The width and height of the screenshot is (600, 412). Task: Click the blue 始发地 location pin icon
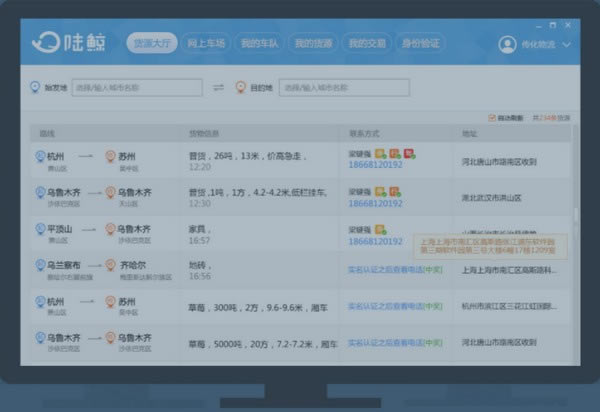(37, 88)
